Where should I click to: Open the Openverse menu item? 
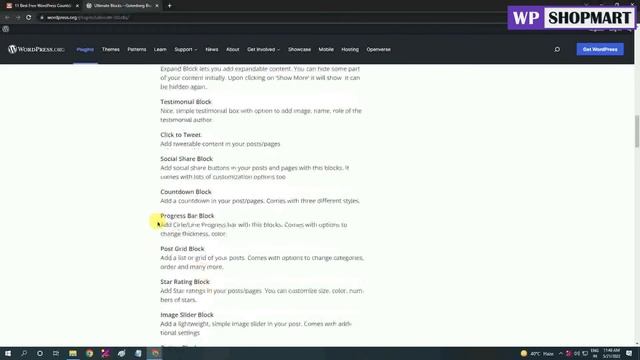pos(378,49)
